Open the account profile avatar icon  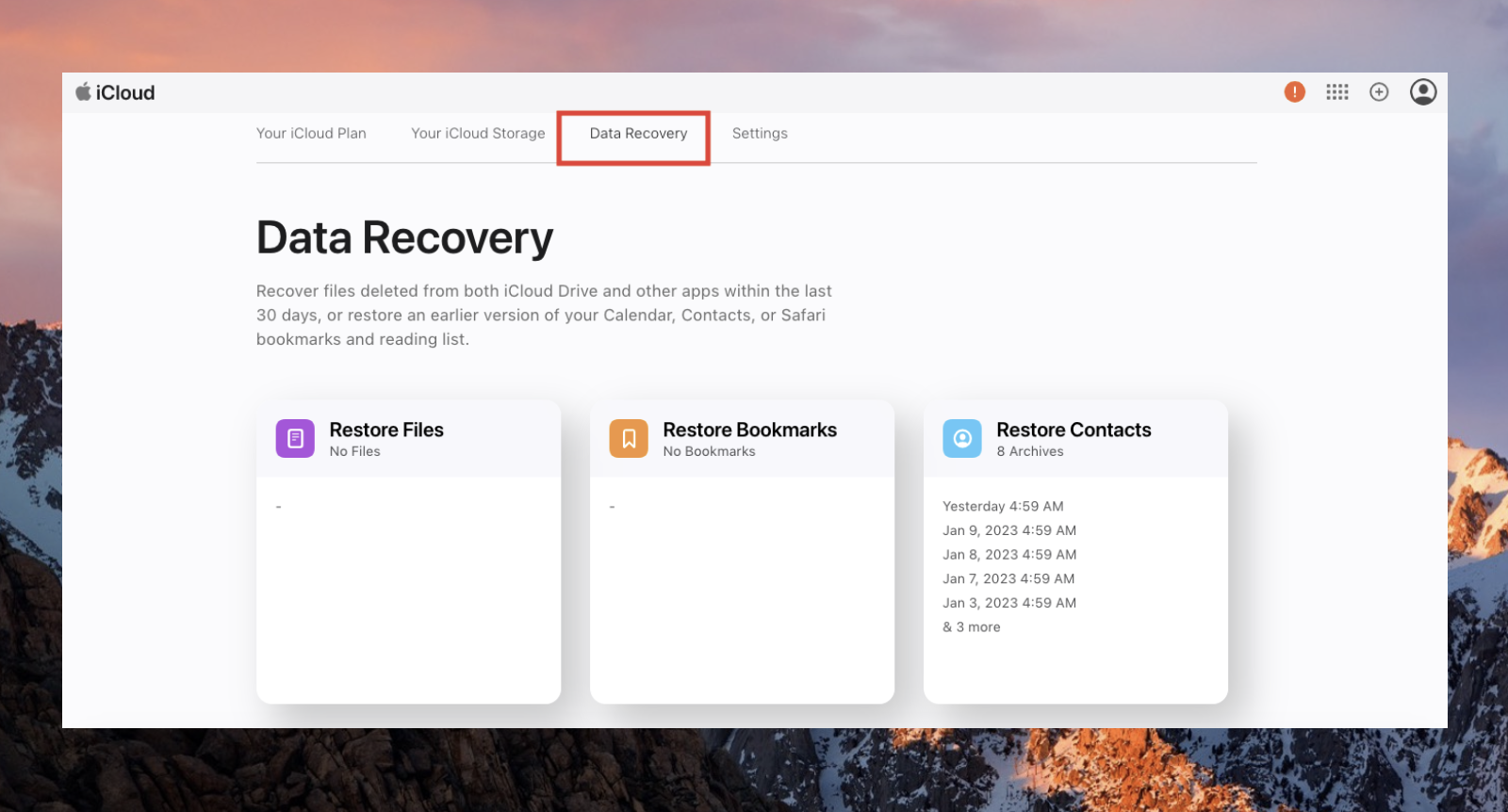(x=1423, y=91)
